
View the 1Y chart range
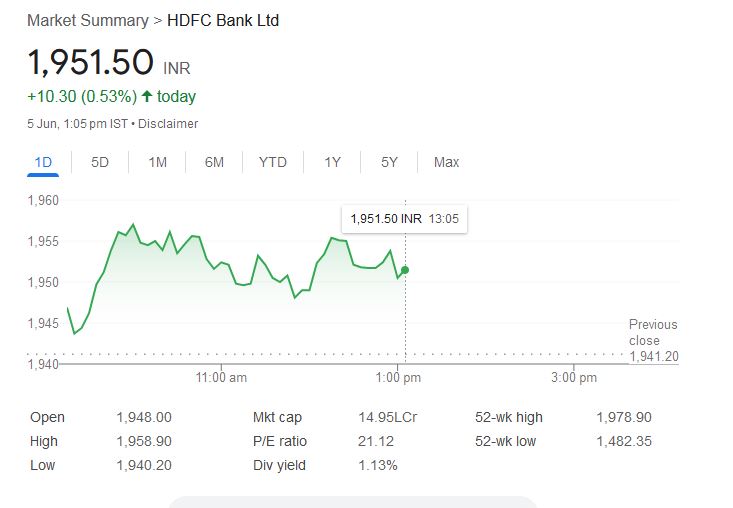(332, 162)
